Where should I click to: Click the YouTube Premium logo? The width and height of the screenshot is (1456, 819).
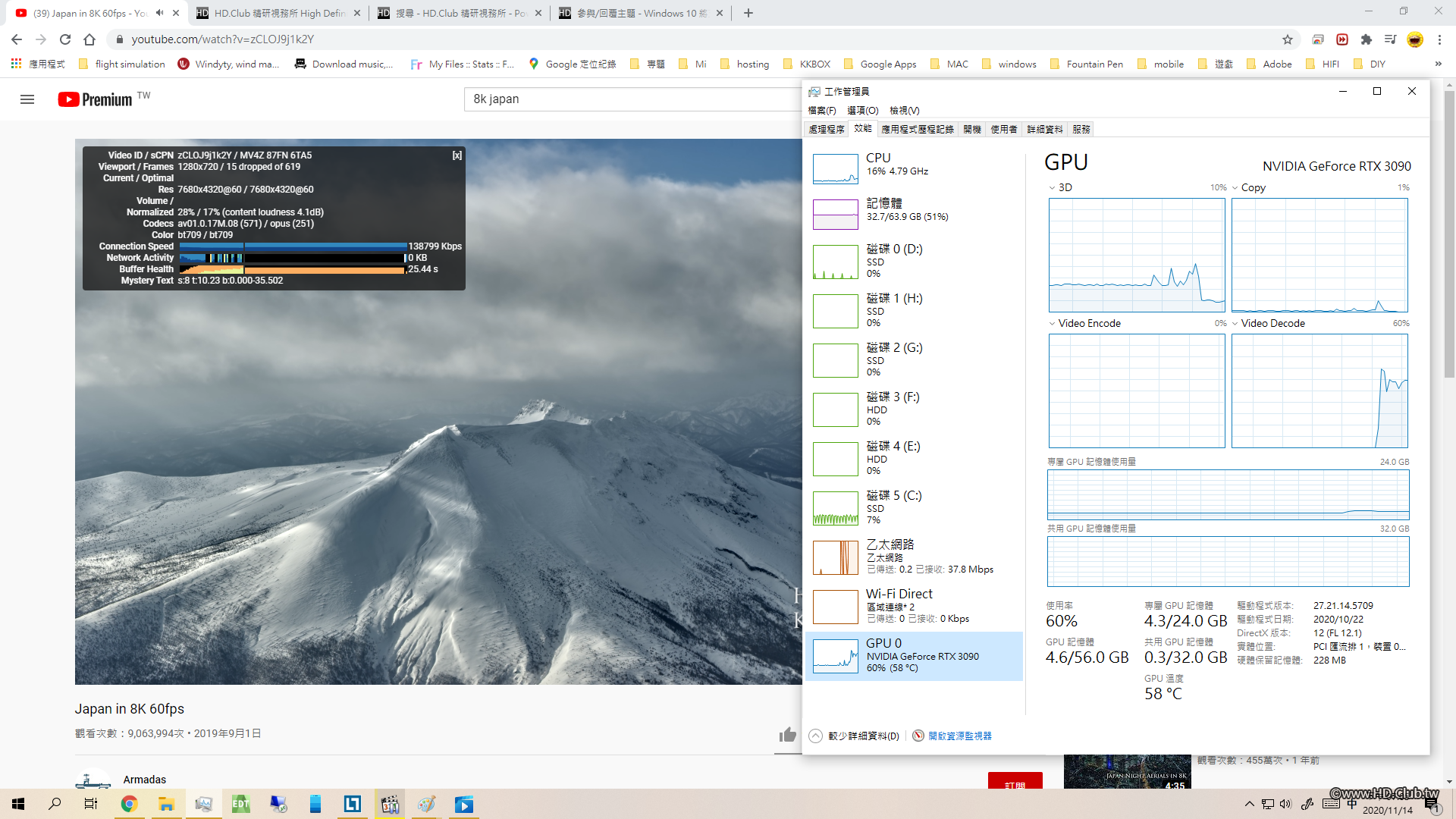96,99
